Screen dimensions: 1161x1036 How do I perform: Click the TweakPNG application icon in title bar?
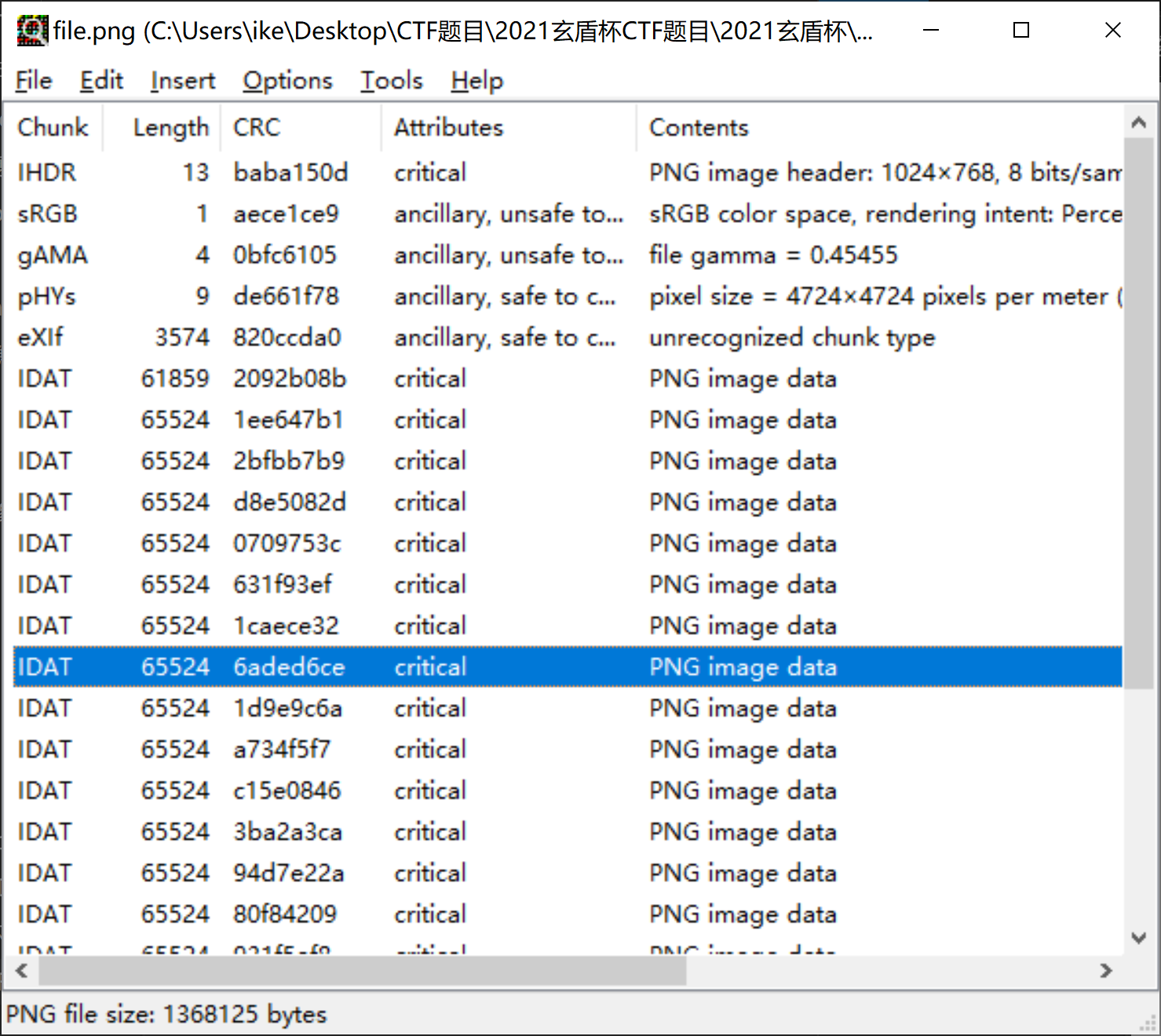click(x=31, y=30)
